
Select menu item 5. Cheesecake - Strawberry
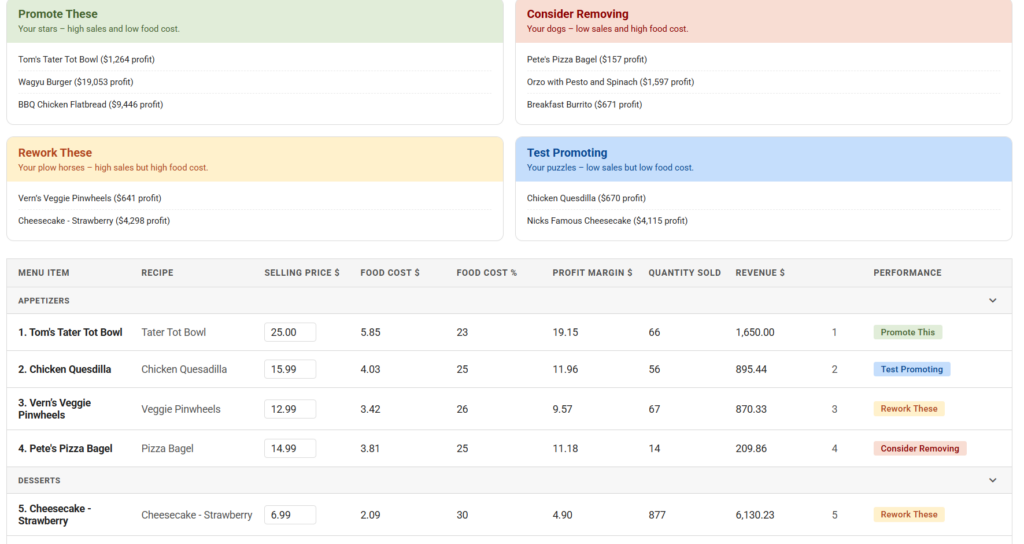click(55, 515)
